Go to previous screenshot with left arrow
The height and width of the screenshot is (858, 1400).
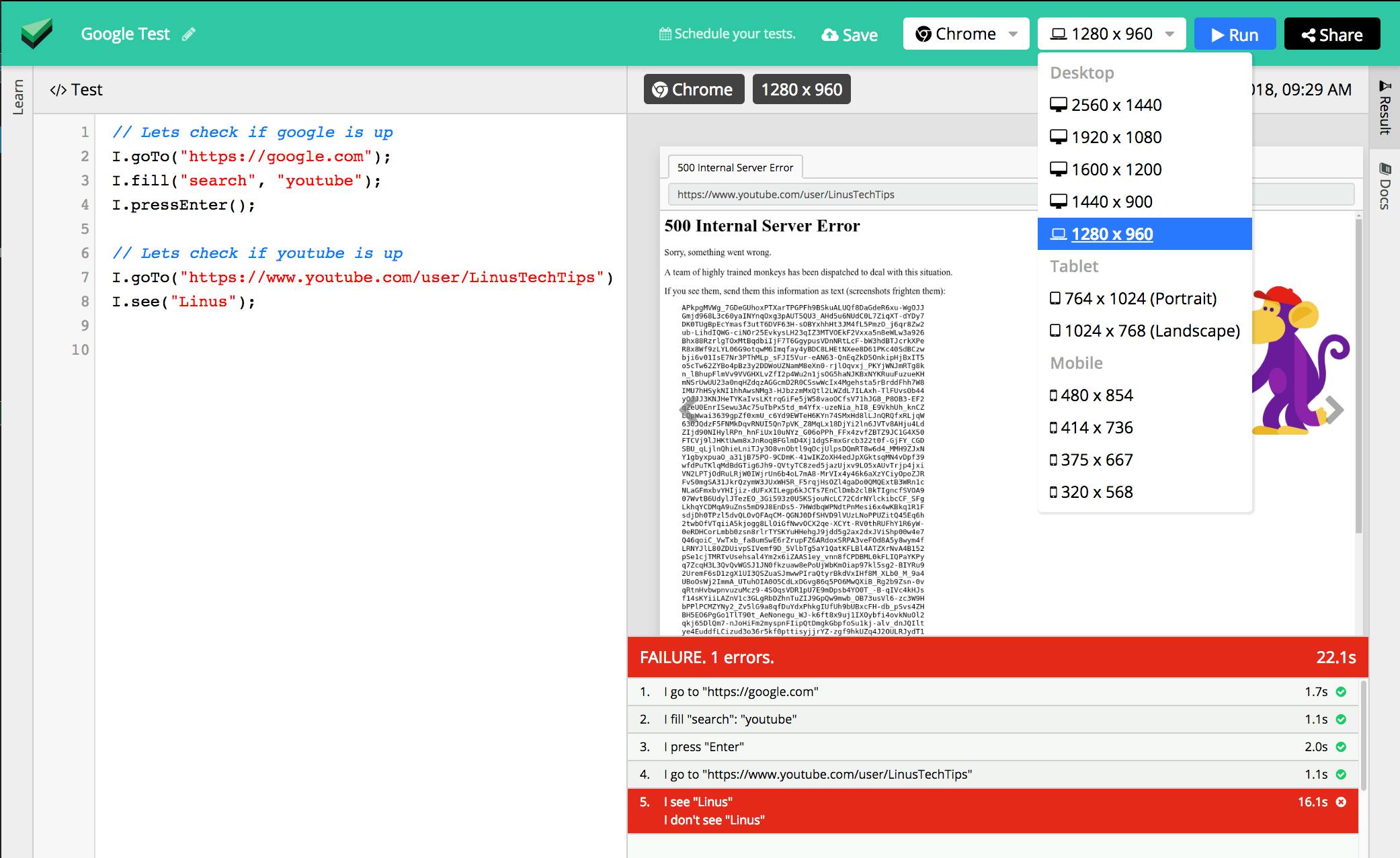coord(688,409)
